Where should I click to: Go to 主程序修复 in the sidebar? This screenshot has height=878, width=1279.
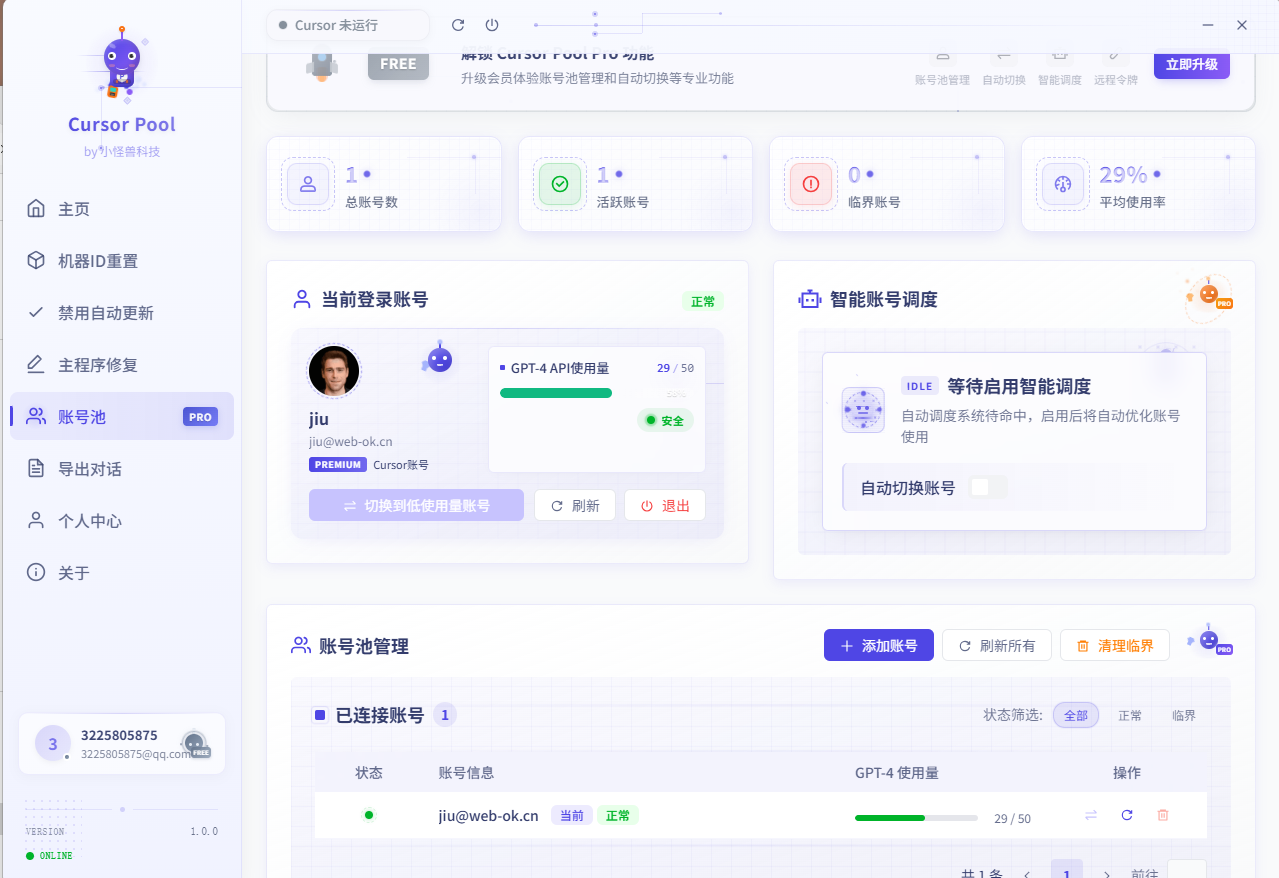(x=122, y=365)
